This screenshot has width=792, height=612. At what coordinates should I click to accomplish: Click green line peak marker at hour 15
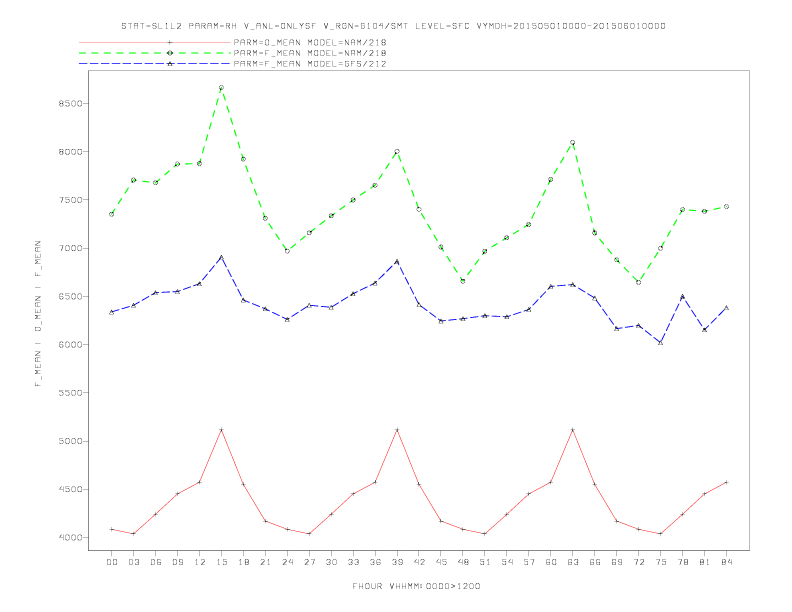(221, 88)
